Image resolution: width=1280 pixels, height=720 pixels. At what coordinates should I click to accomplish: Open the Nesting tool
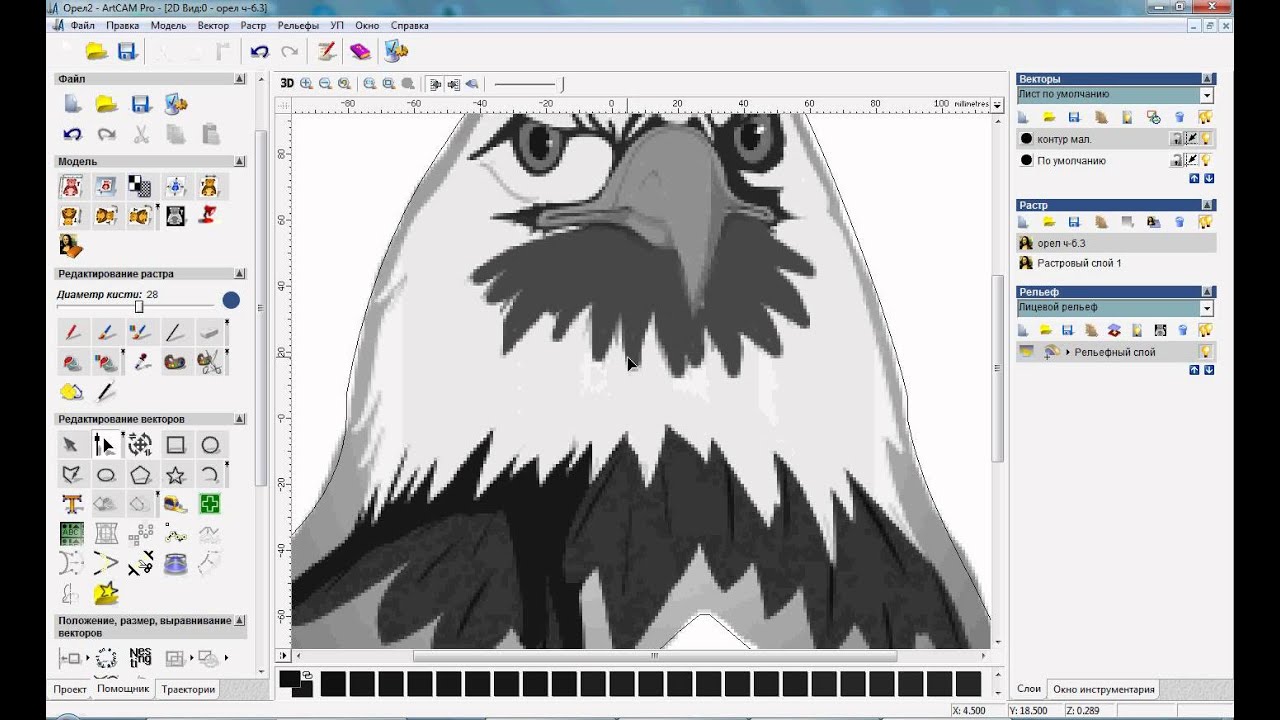pos(141,658)
